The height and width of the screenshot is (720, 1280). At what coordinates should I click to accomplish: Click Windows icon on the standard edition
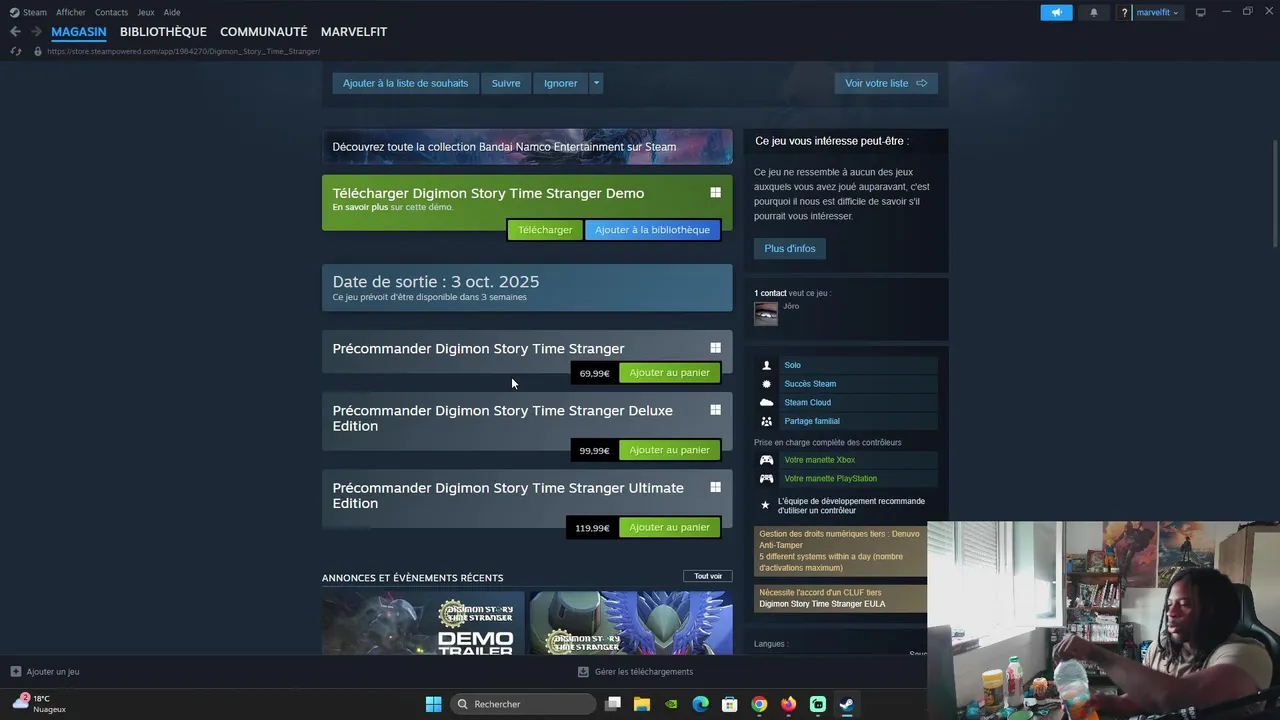pyautogui.click(x=715, y=348)
